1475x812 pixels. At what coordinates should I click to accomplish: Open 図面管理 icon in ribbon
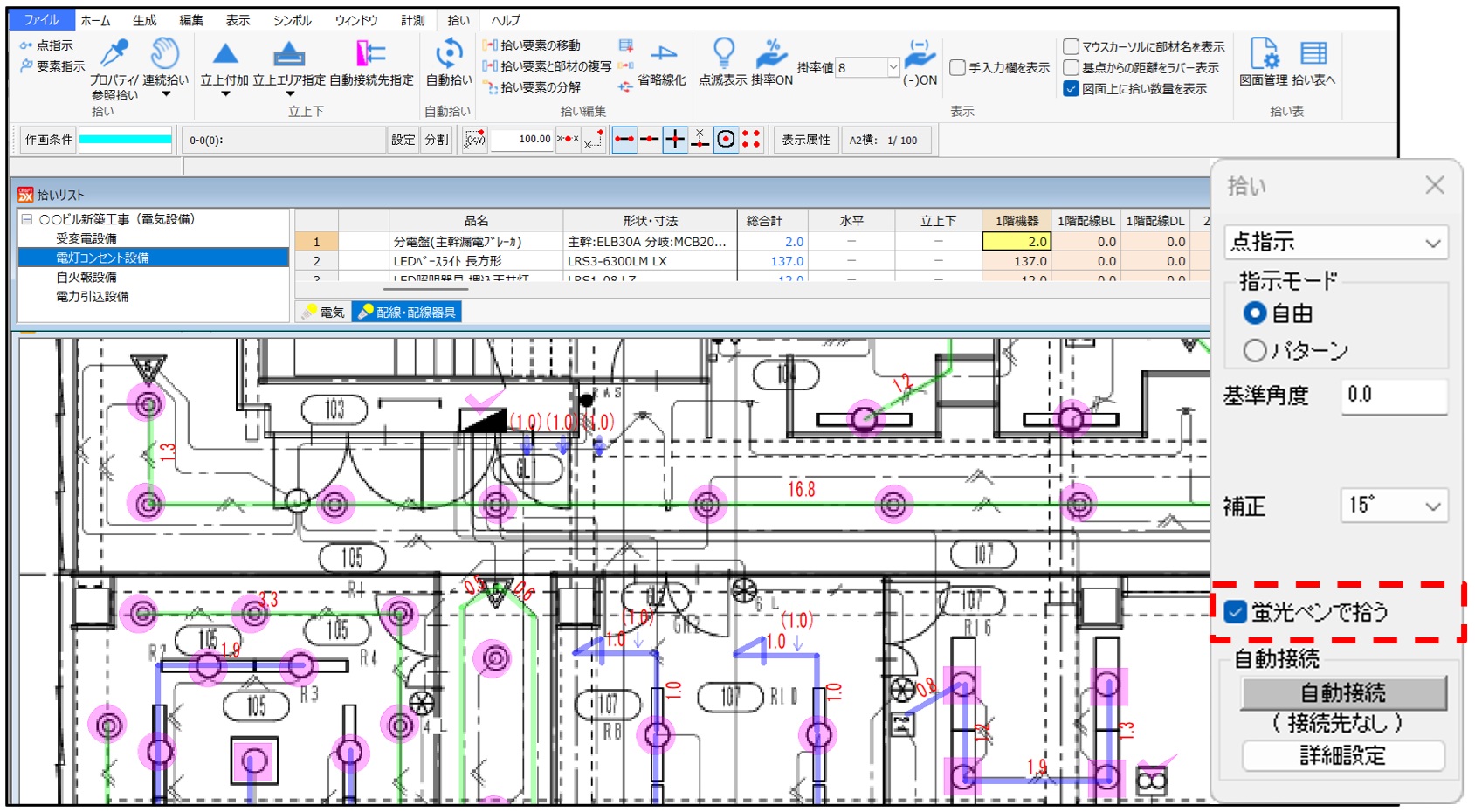coord(1263,54)
